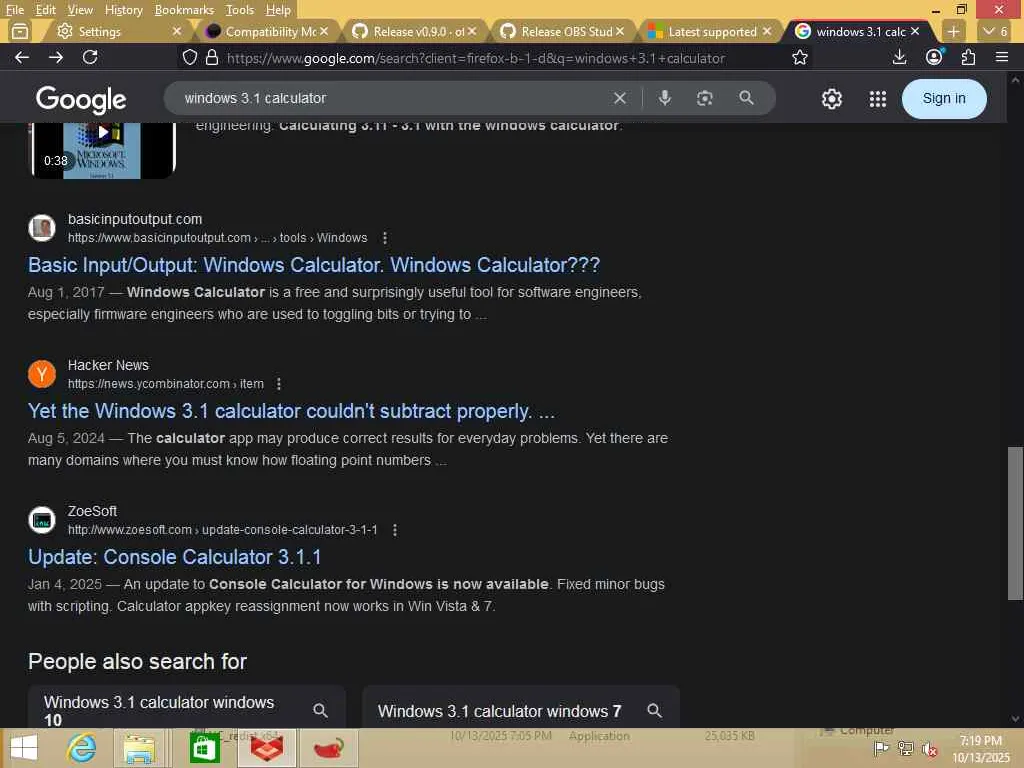Open a new tab with plus
Screen dimensions: 1024x768
tap(953, 31)
